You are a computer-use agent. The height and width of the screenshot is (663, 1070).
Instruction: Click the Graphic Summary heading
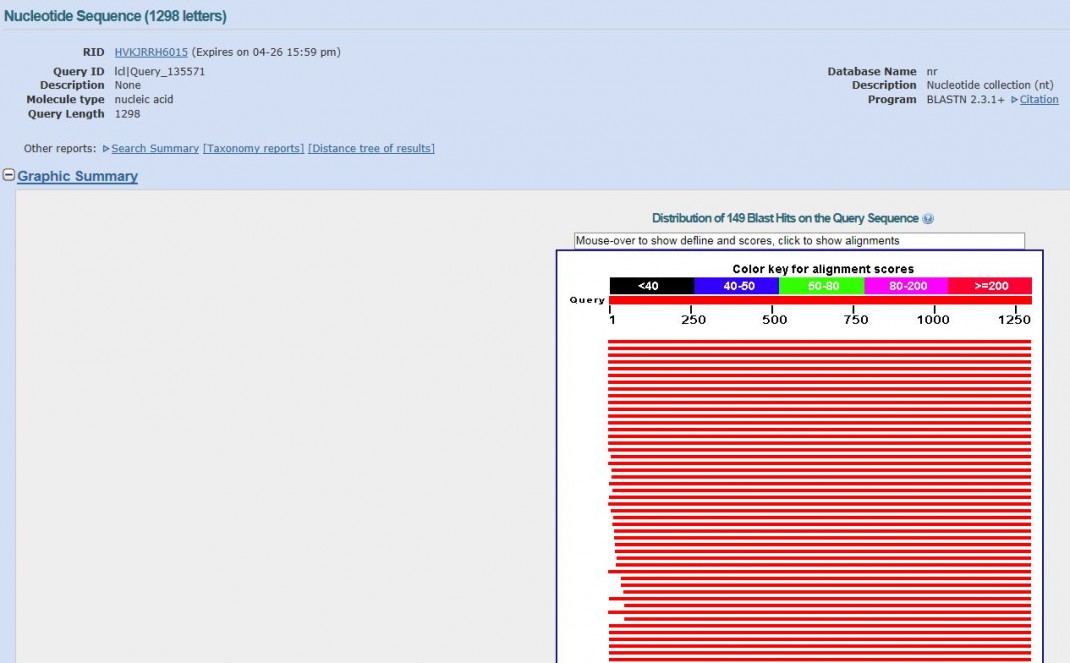[x=77, y=177]
